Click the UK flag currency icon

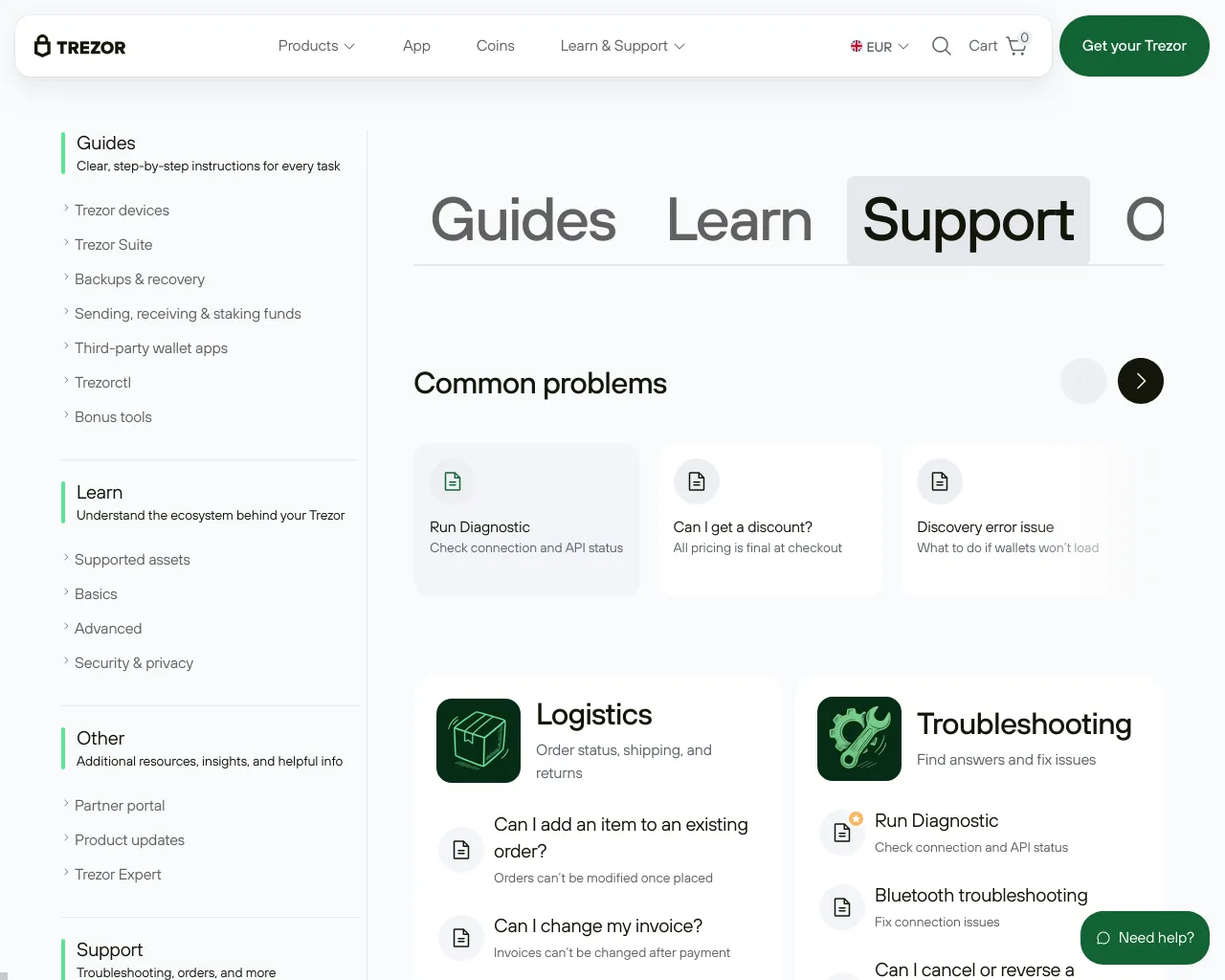click(857, 46)
